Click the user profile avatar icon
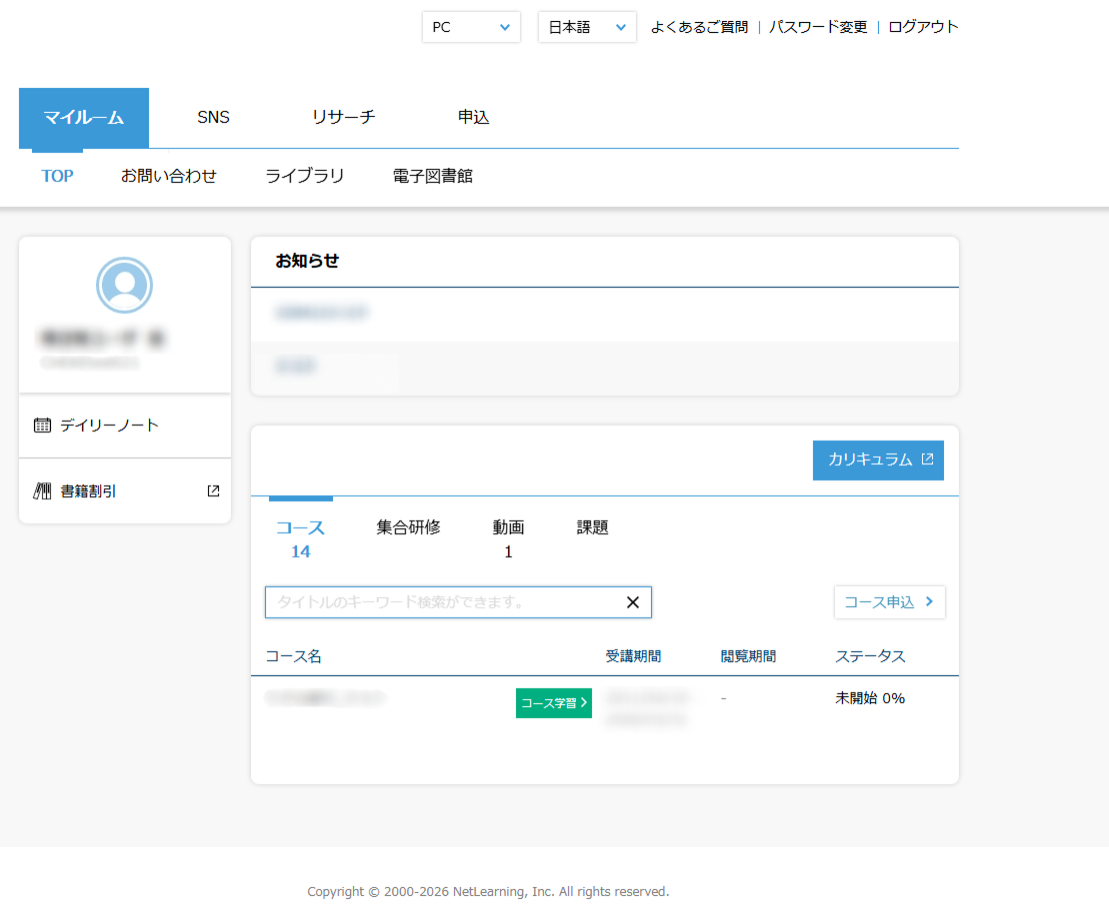This screenshot has width=1109, height=910. click(x=124, y=285)
